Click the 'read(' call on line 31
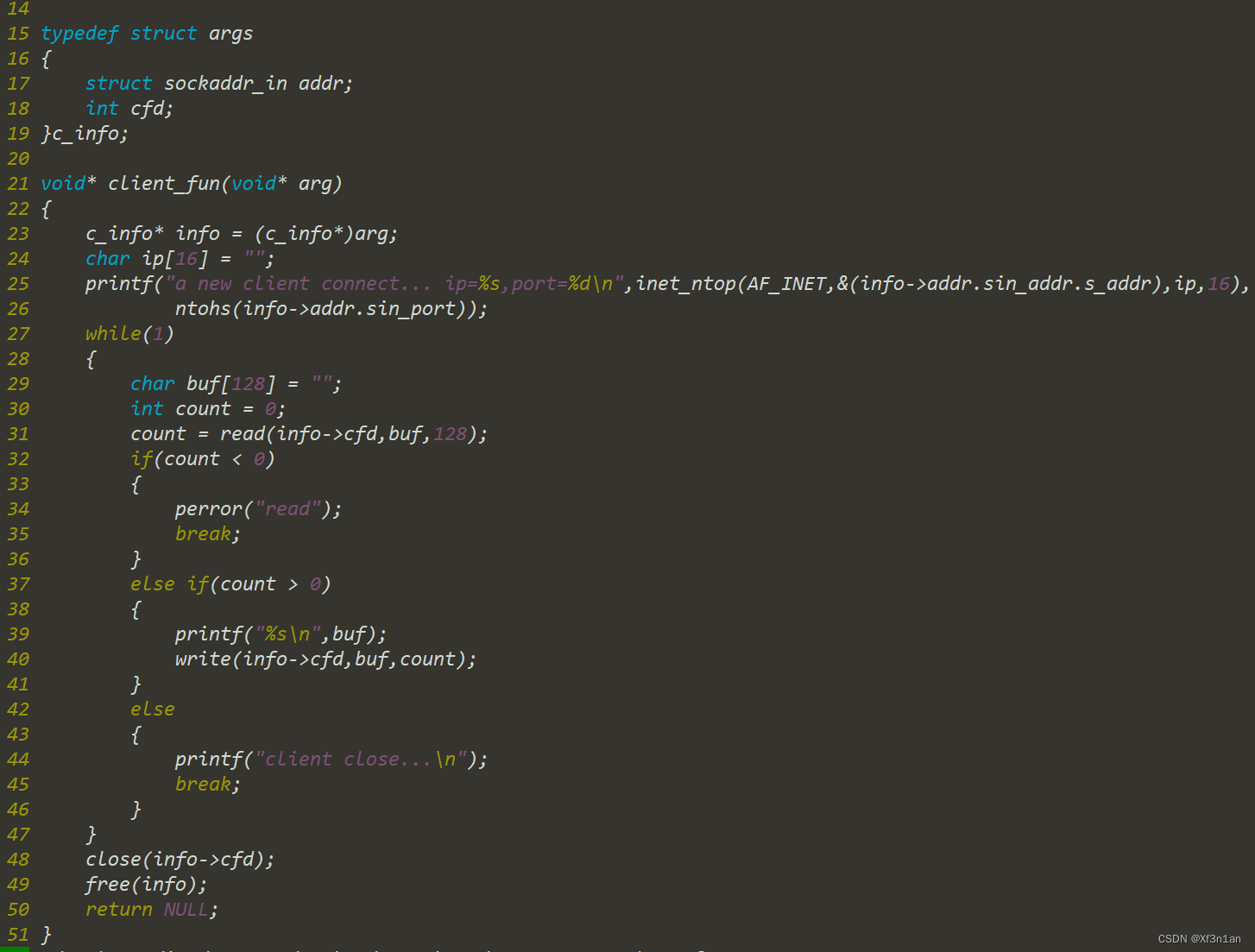 (248, 434)
